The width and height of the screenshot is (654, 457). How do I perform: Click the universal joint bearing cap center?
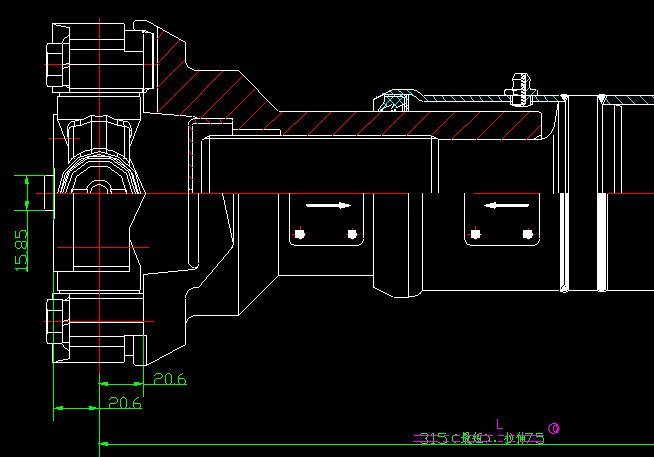[98, 186]
